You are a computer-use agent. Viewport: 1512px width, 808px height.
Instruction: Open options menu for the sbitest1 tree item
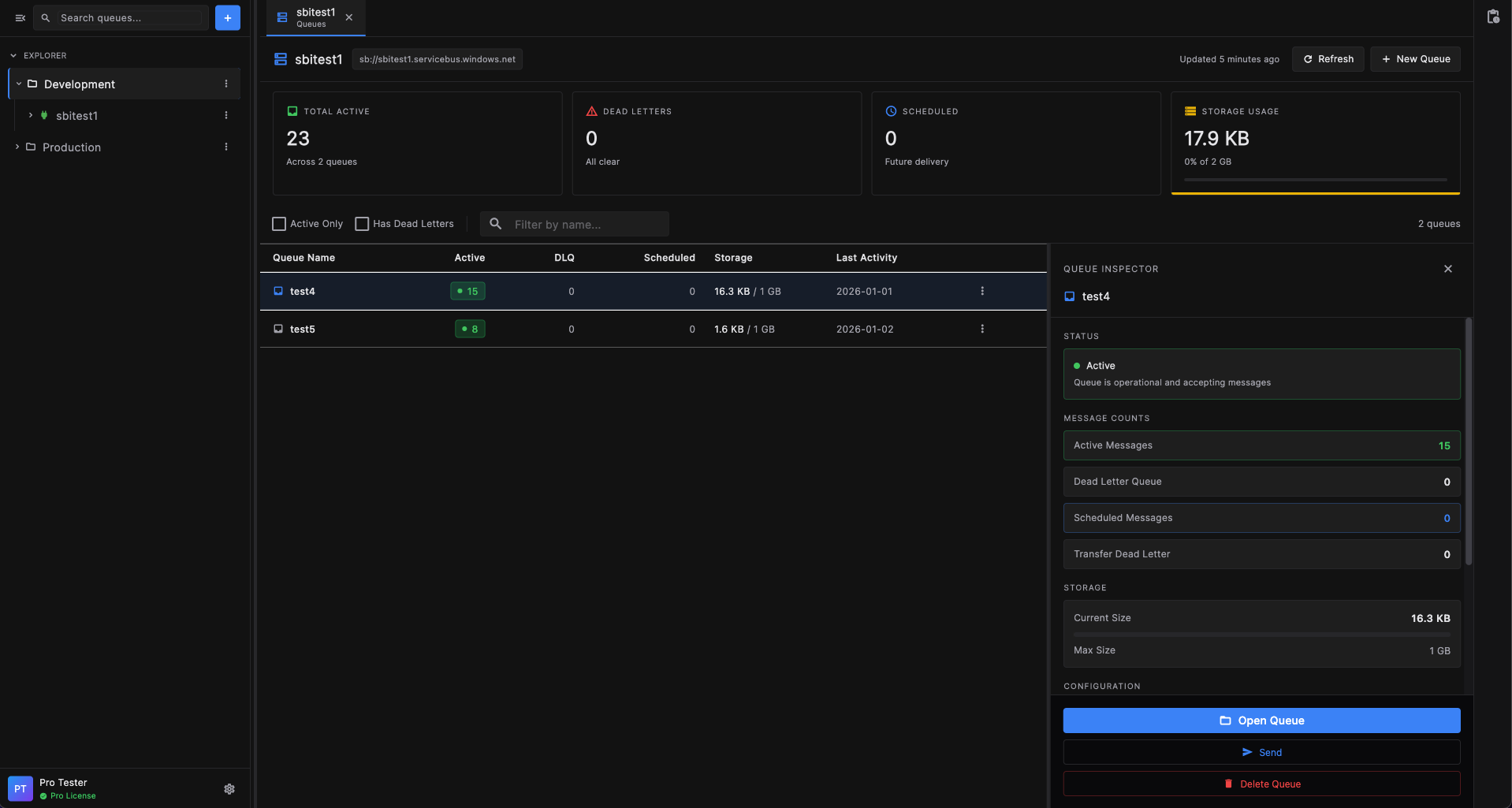pyautogui.click(x=226, y=115)
